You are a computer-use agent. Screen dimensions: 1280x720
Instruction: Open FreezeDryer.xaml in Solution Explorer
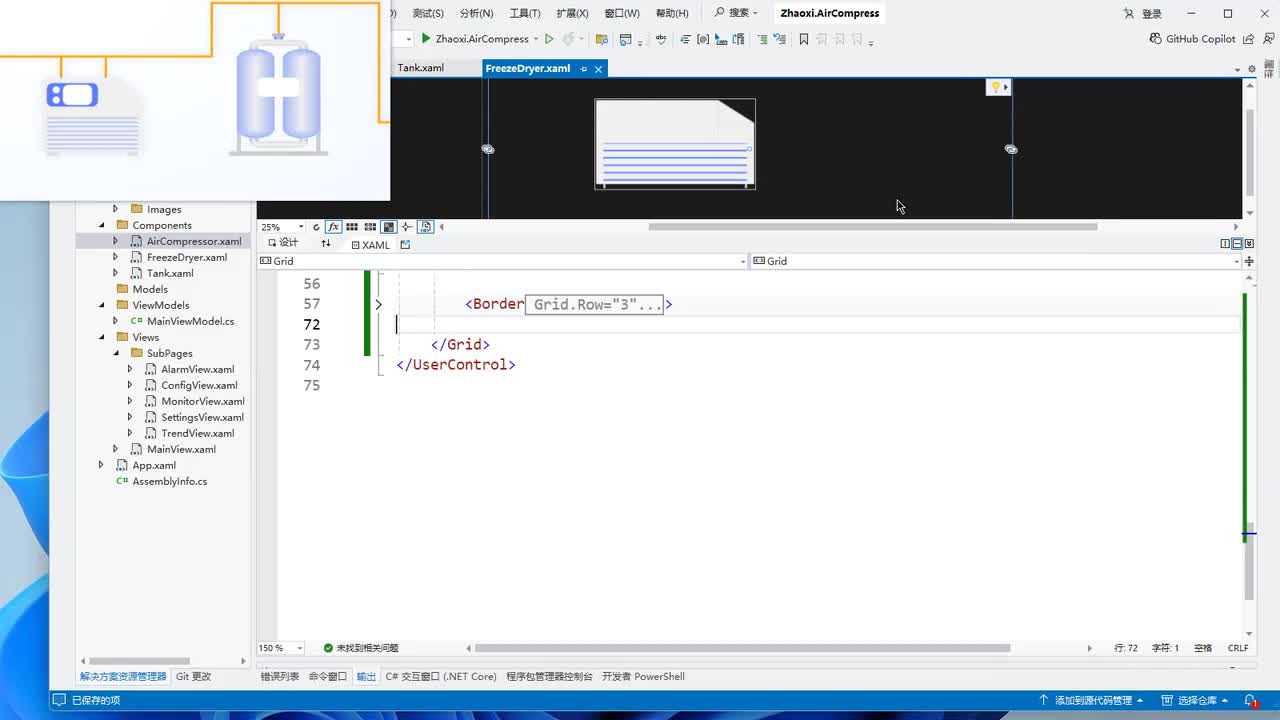click(x=187, y=257)
